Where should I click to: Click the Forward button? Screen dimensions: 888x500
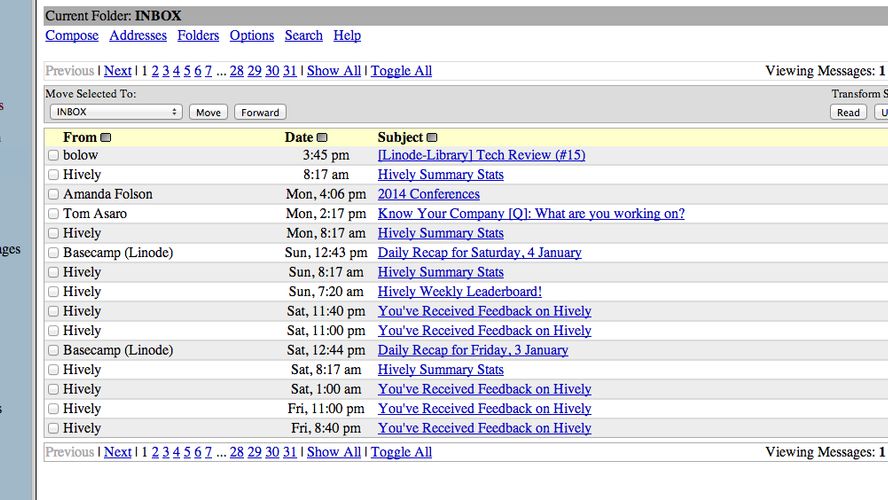point(260,112)
